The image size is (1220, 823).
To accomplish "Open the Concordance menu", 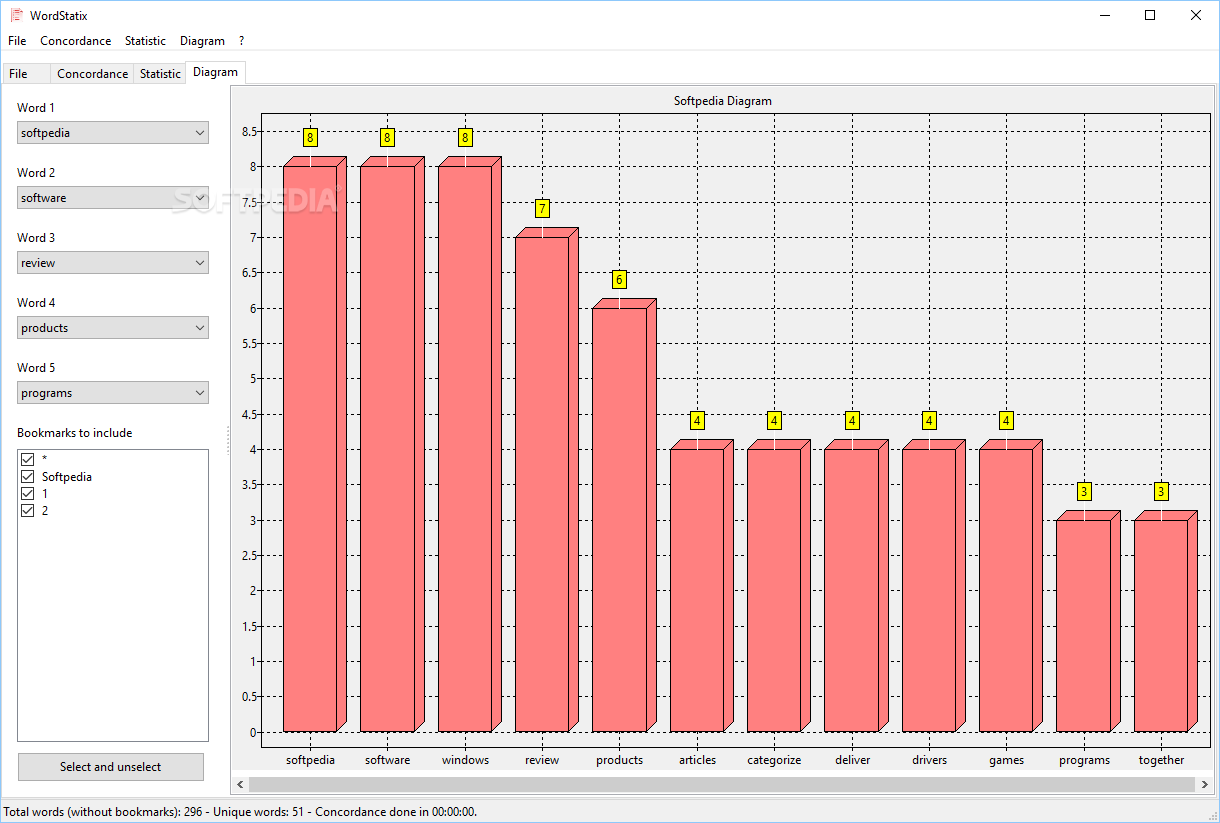I will (x=76, y=41).
